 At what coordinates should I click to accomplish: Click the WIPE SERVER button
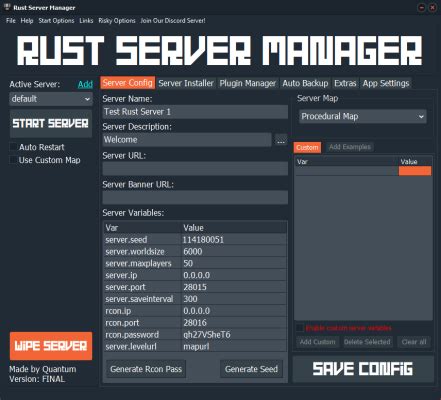(51, 346)
